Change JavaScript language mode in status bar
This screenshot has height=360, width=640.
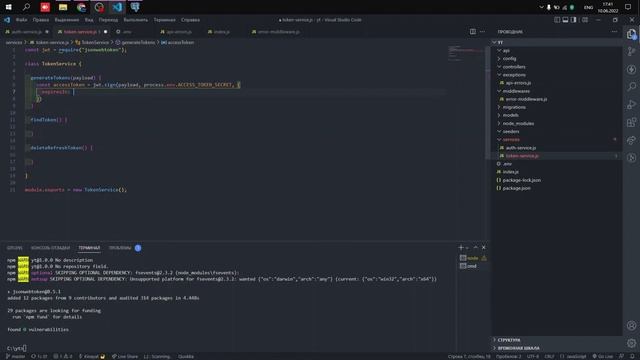pyautogui.click(x=573, y=356)
